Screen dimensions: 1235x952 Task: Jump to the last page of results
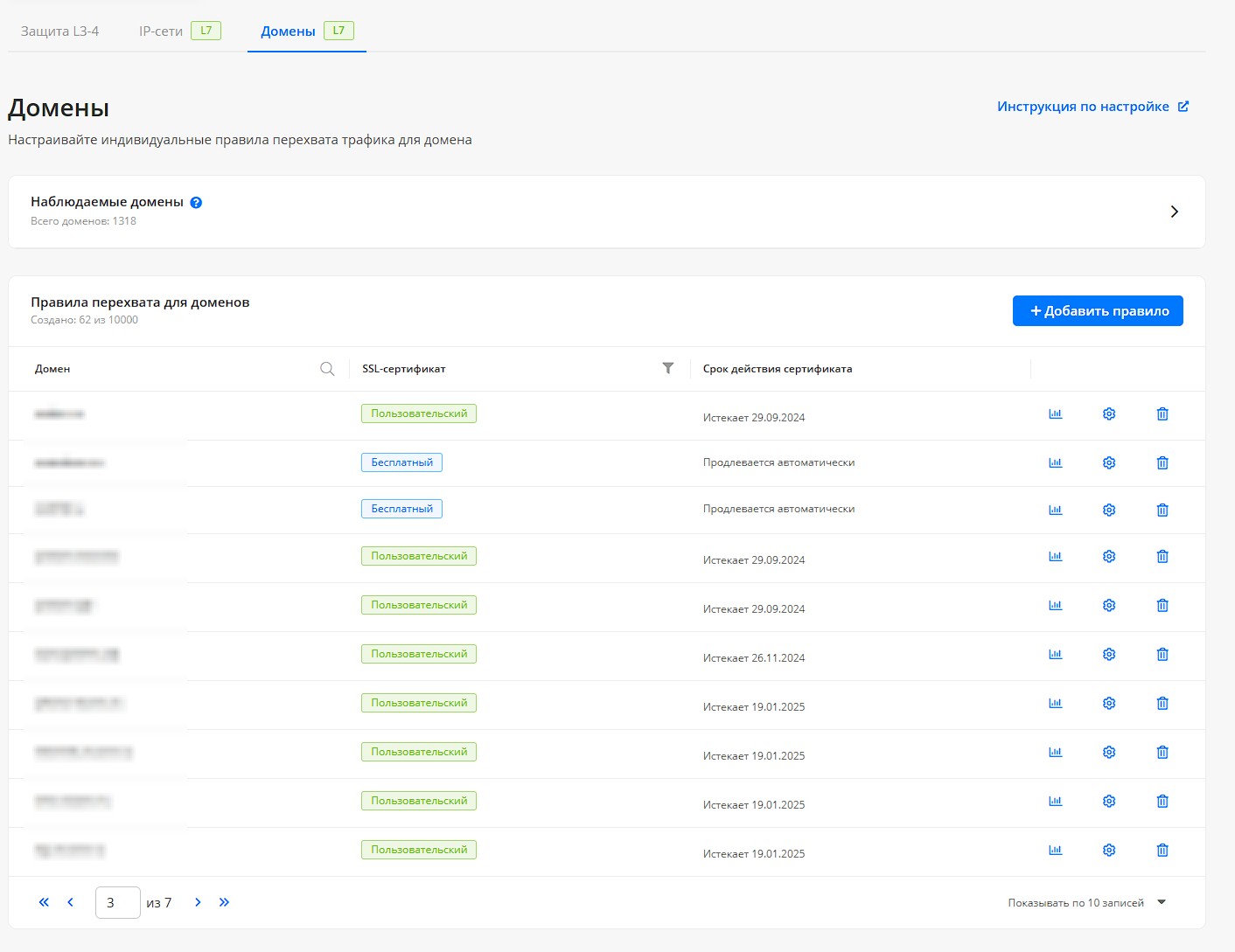tap(224, 902)
